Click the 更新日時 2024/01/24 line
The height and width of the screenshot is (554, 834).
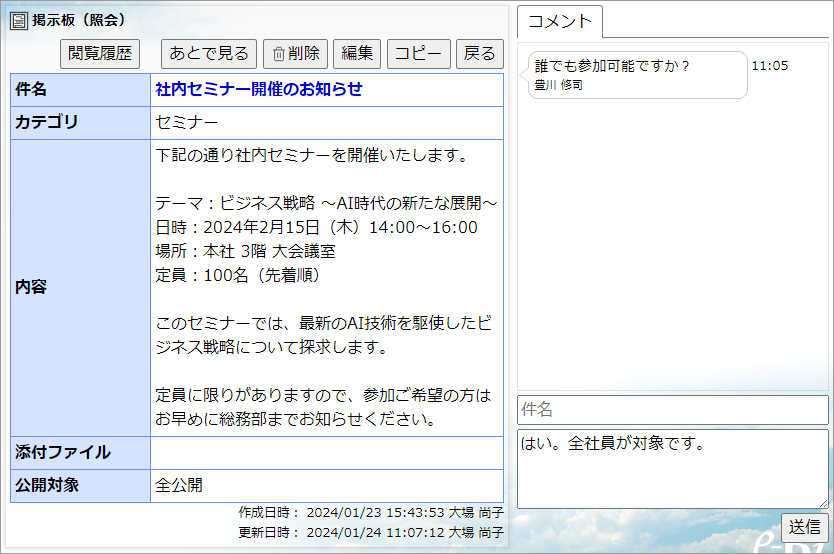(x=371, y=532)
